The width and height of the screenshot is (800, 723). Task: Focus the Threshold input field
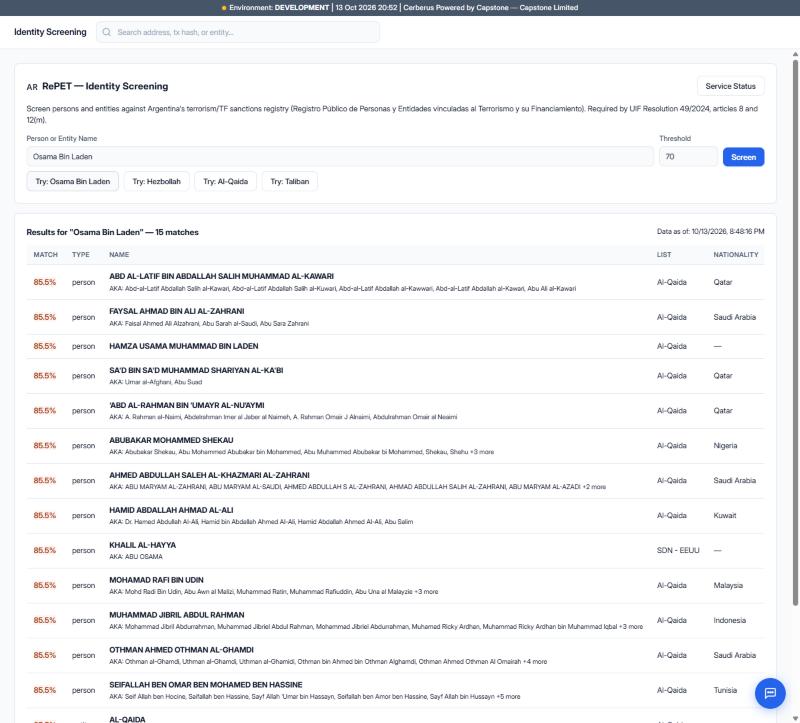pos(688,157)
